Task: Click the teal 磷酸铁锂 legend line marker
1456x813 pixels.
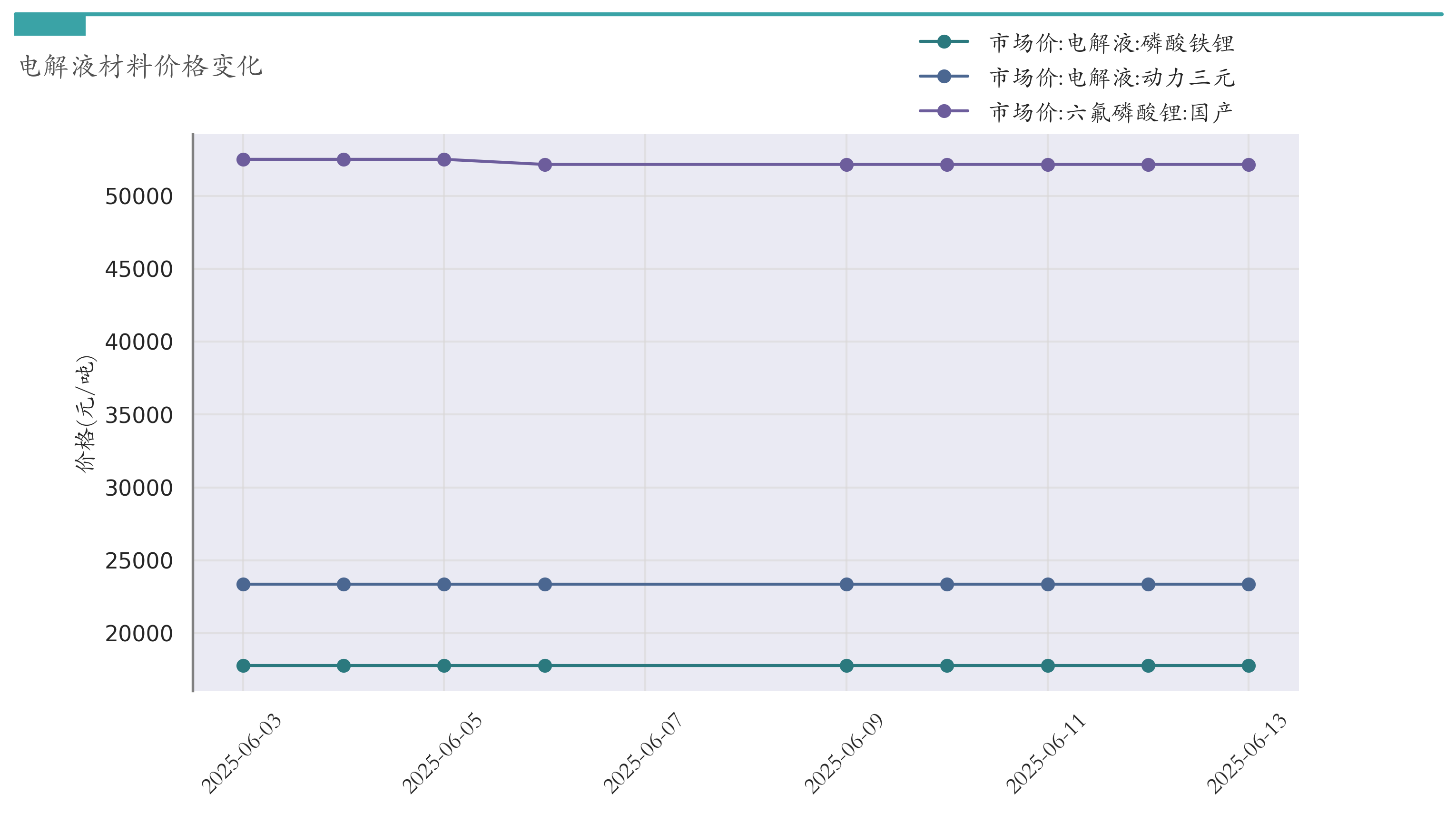Action: [944, 41]
